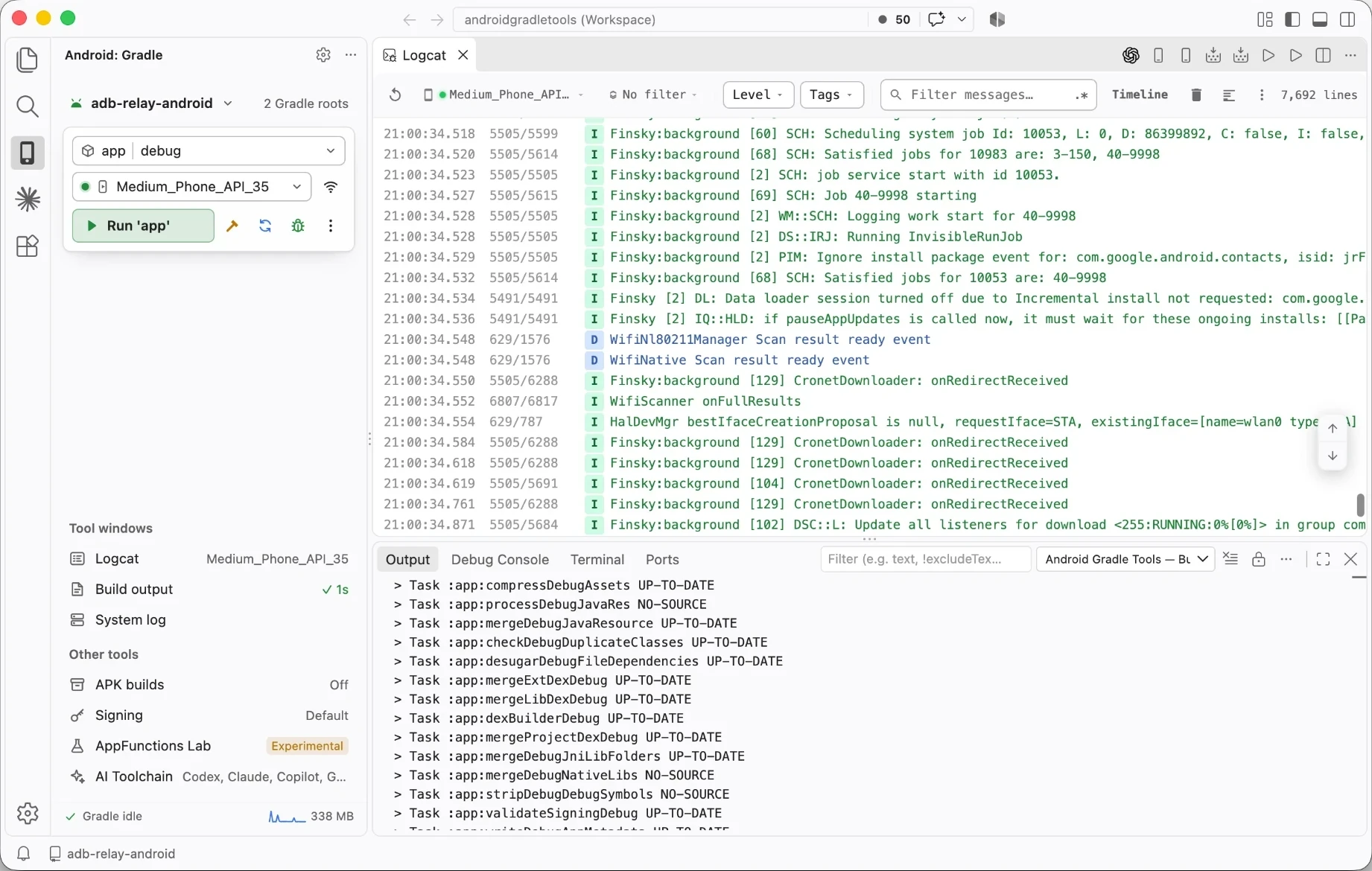Viewport: 1372px width, 871px height.
Task: Split the editor to the right
Action: [1324, 55]
